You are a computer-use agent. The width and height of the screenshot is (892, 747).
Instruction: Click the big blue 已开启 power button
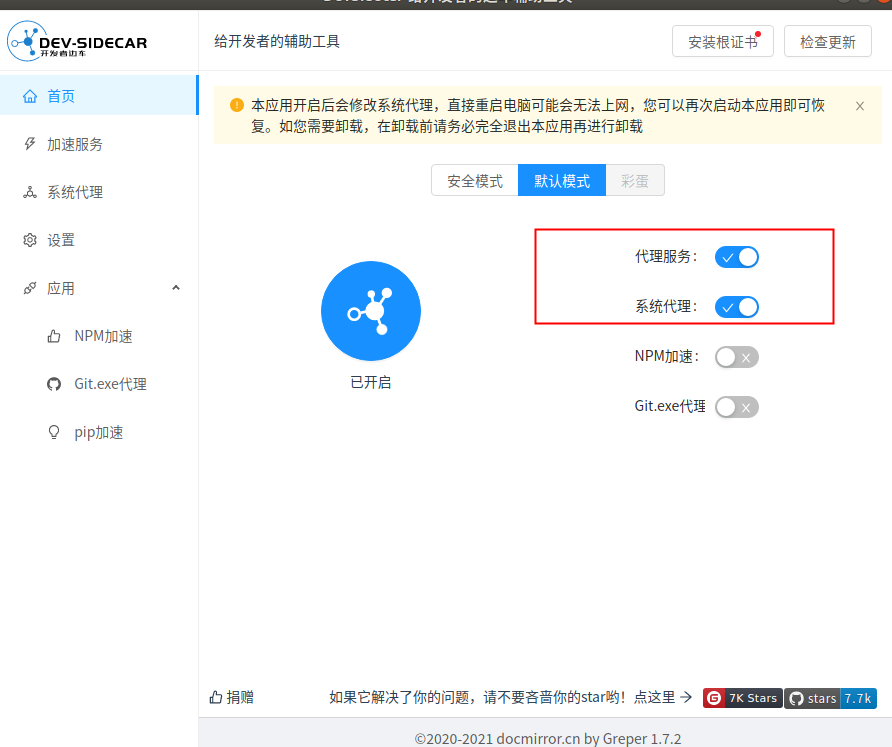pos(371,311)
